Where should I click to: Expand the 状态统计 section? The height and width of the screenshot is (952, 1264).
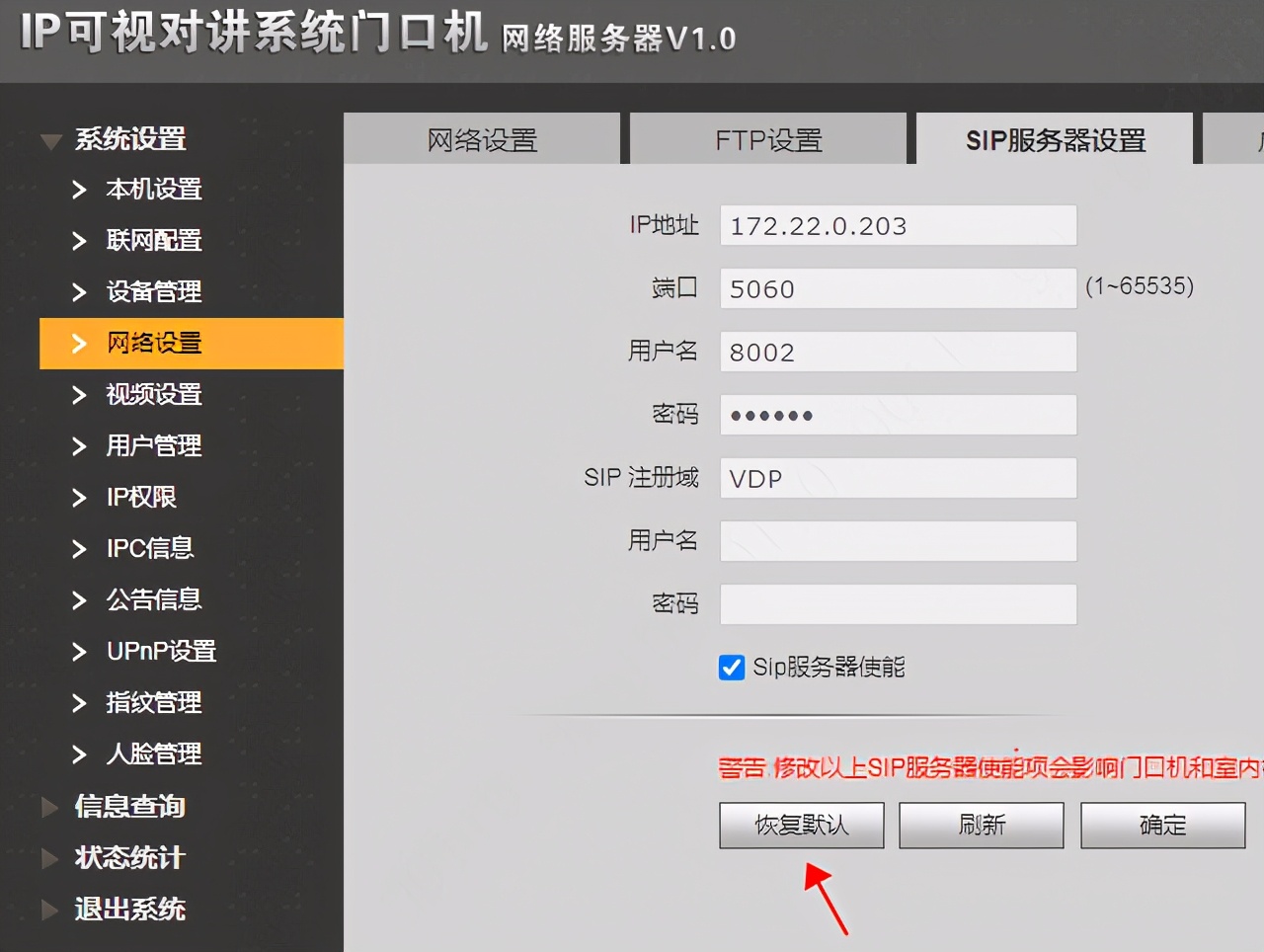point(49,859)
